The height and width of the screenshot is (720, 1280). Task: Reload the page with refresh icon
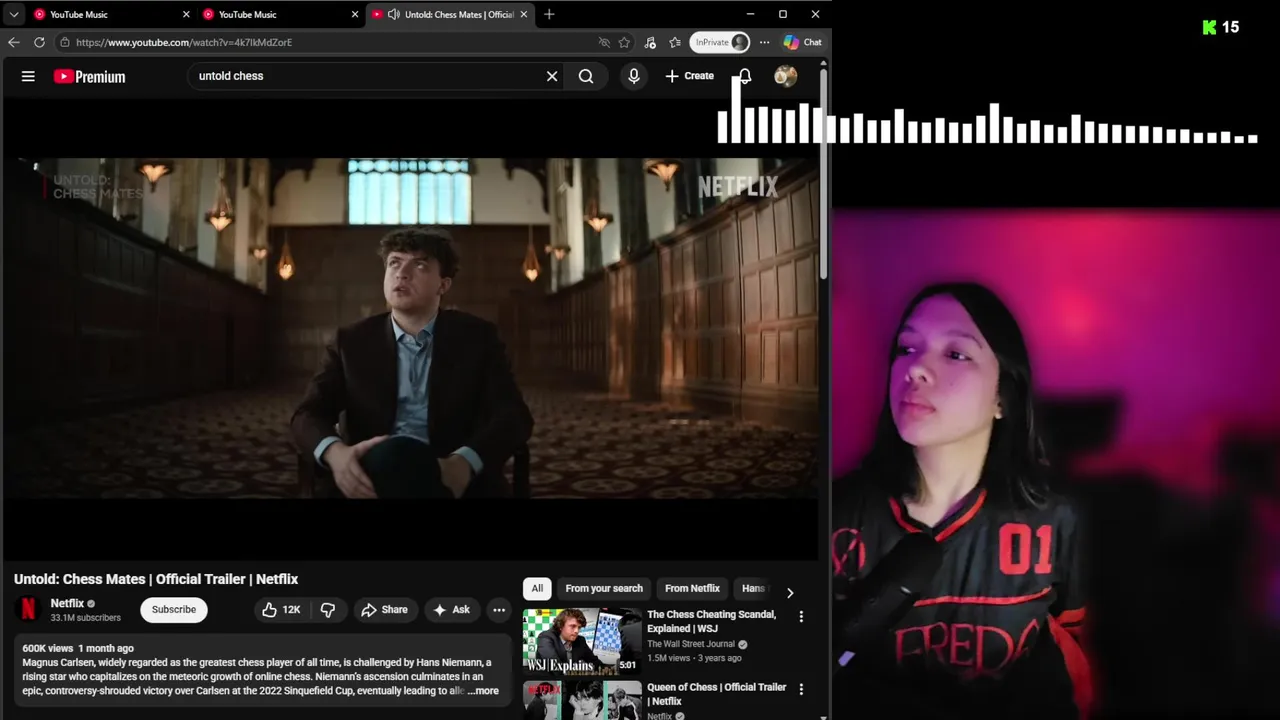tap(39, 42)
